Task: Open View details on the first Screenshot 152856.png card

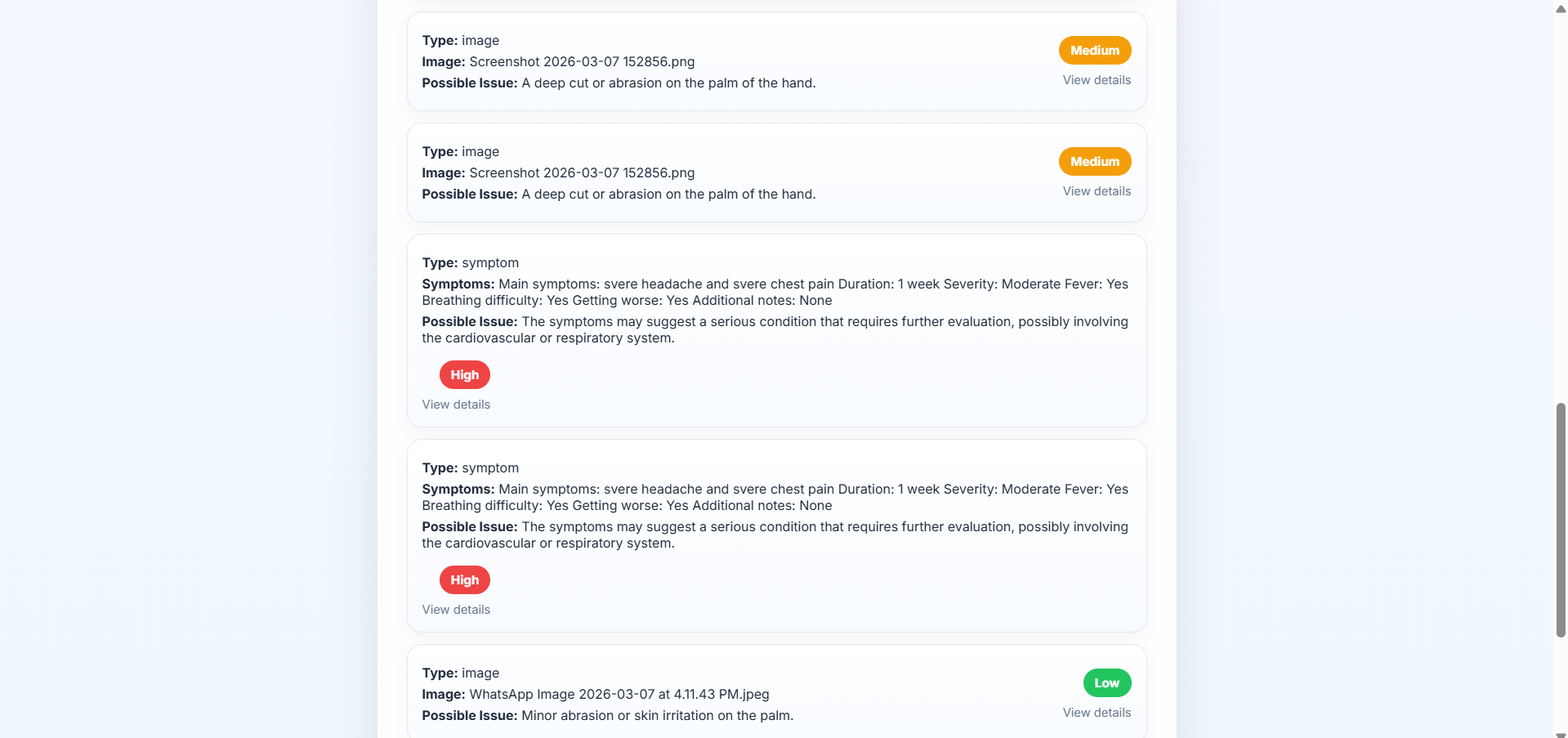Action: pyautogui.click(x=1097, y=80)
